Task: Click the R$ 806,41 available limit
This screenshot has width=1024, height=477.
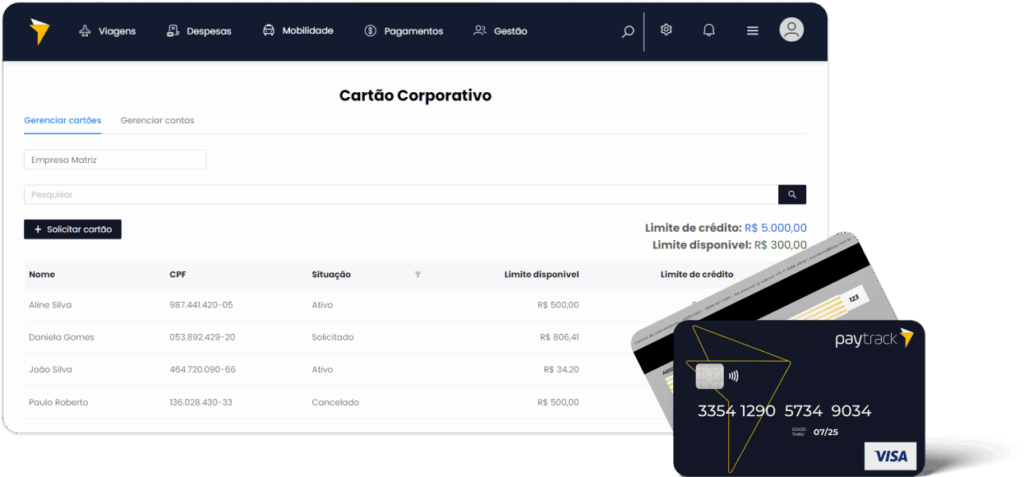Action: 560,337
